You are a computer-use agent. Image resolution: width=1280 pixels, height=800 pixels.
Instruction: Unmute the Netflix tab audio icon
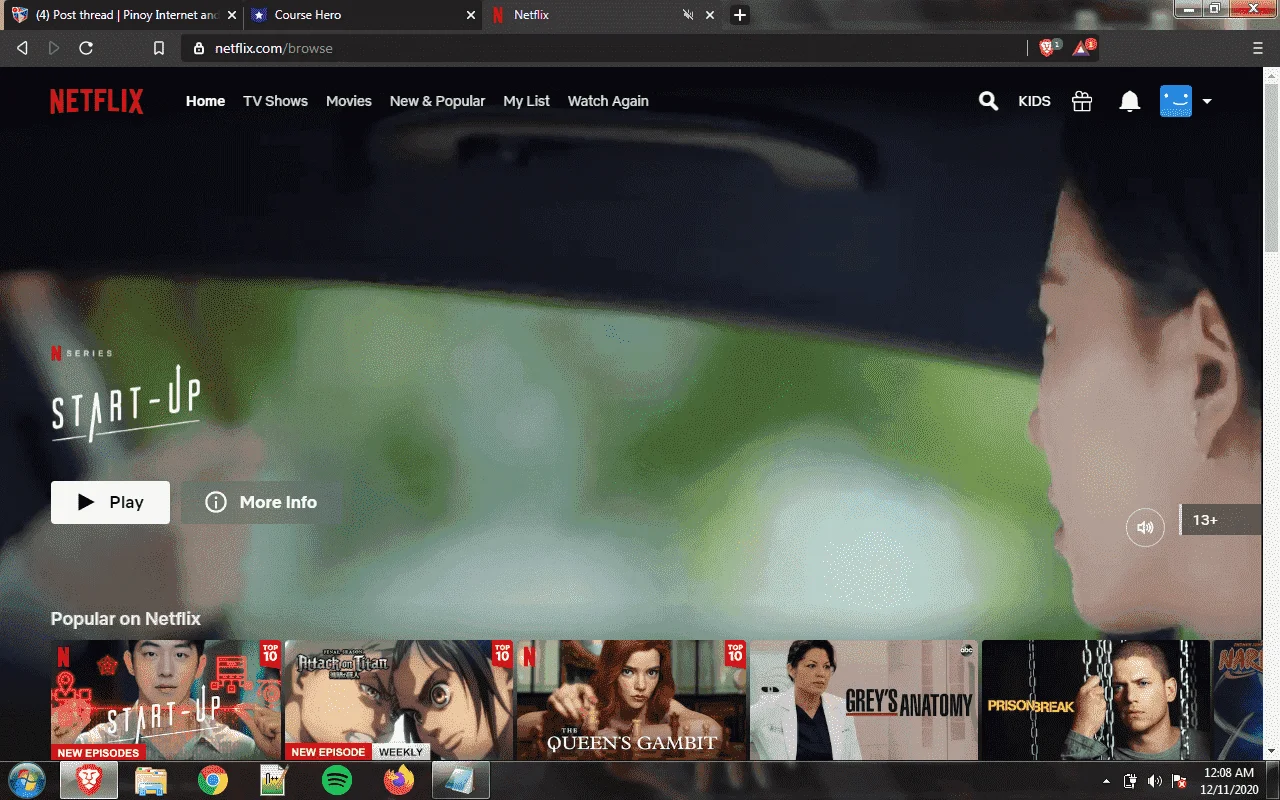coord(688,15)
